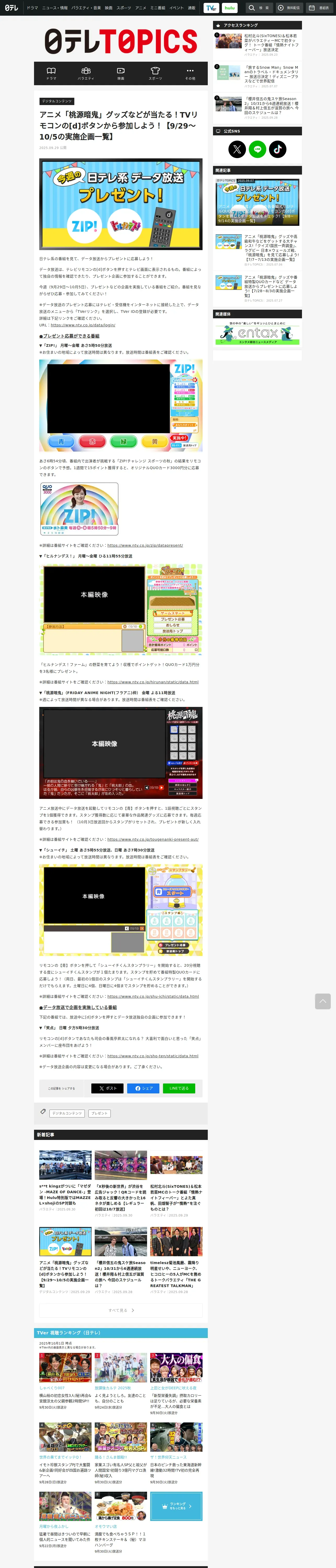Viewport: 336px width, 1568px height.
Task: Open the ドラマ category icon below the logo
Action: (x=51, y=73)
